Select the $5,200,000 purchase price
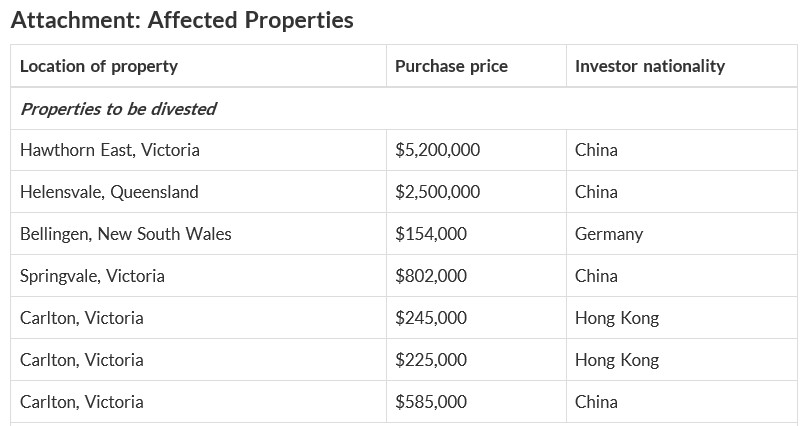805x426 pixels. click(x=438, y=150)
